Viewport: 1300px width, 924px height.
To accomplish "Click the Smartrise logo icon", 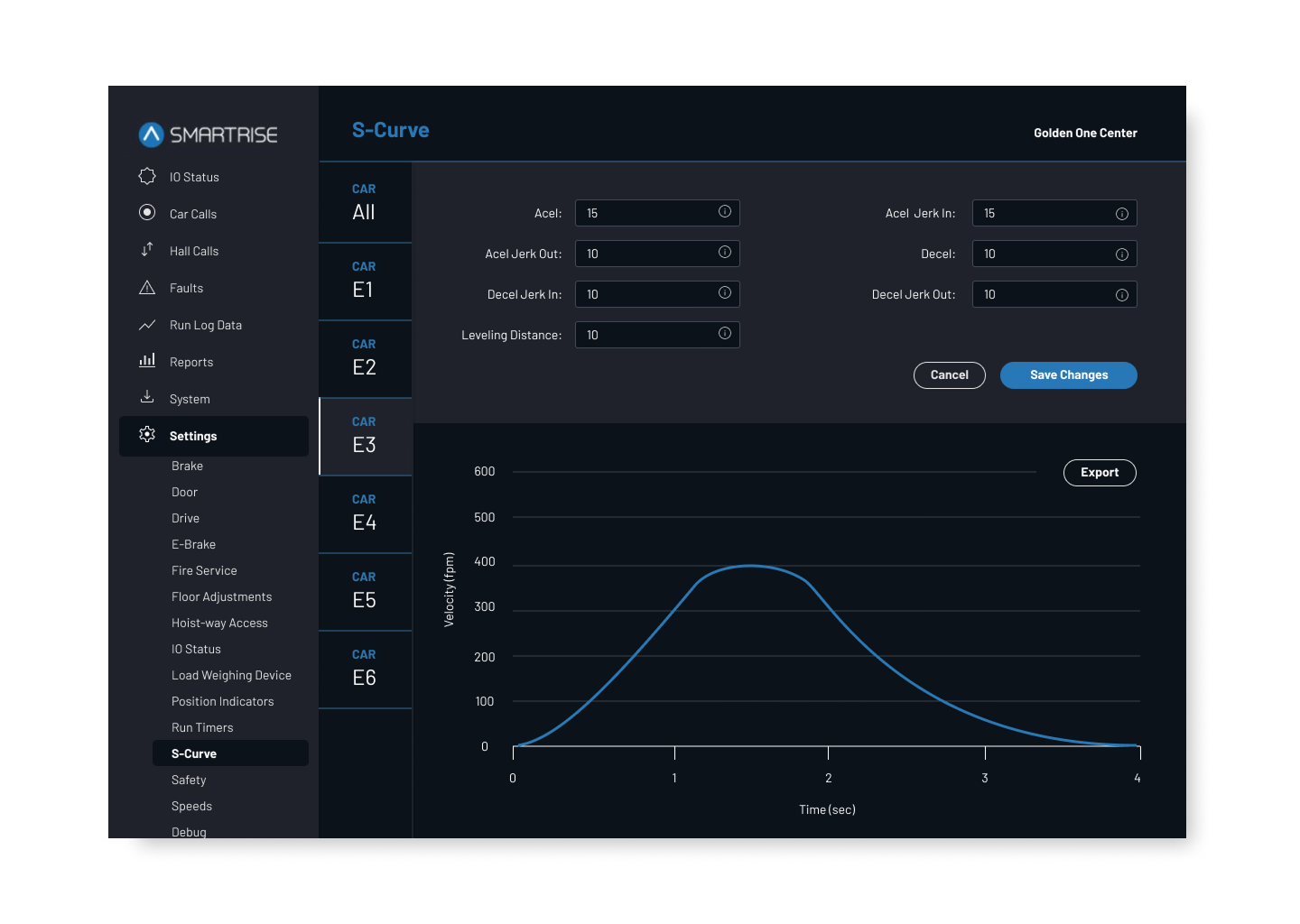I will point(151,134).
